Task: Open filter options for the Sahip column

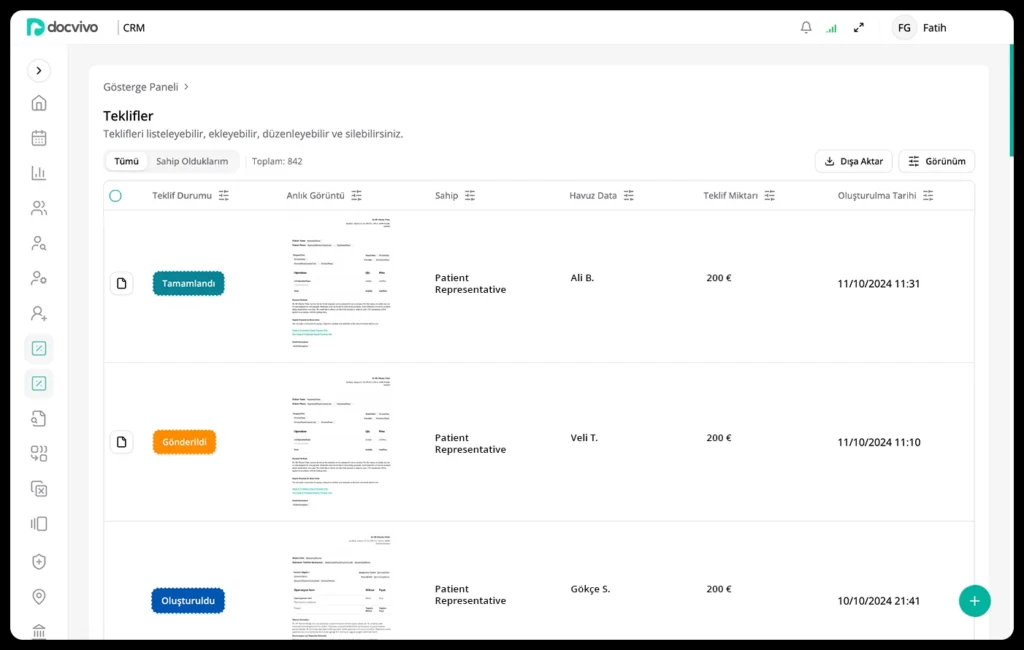Action: coord(470,196)
